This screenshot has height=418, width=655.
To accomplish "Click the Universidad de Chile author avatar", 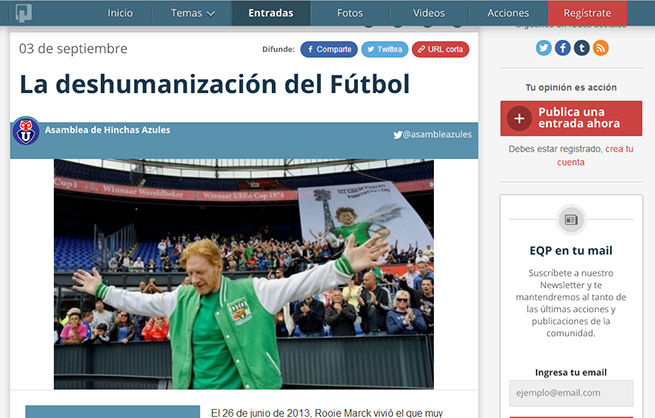I will [x=26, y=131].
